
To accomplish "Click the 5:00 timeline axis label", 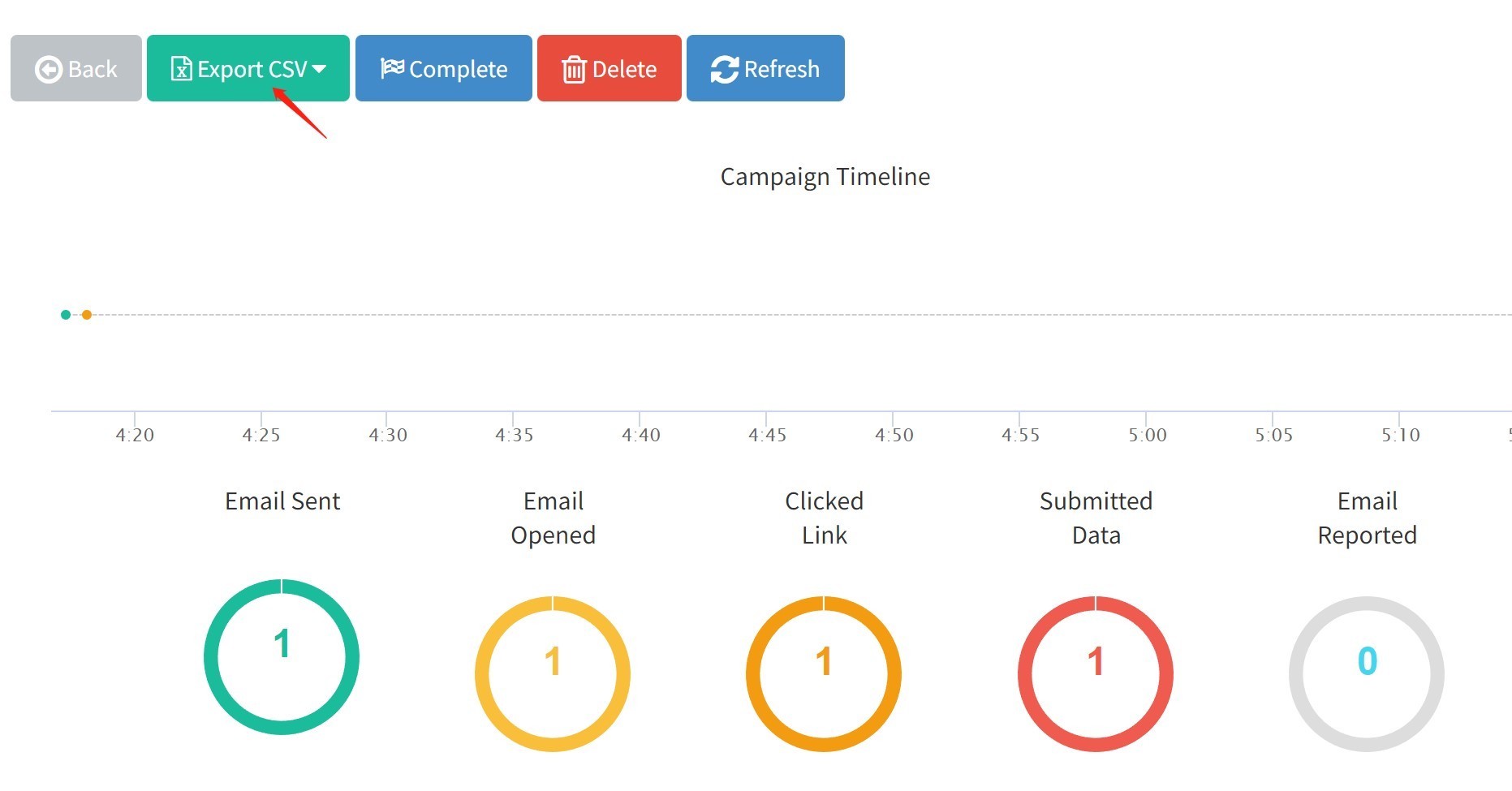I will [x=1147, y=435].
